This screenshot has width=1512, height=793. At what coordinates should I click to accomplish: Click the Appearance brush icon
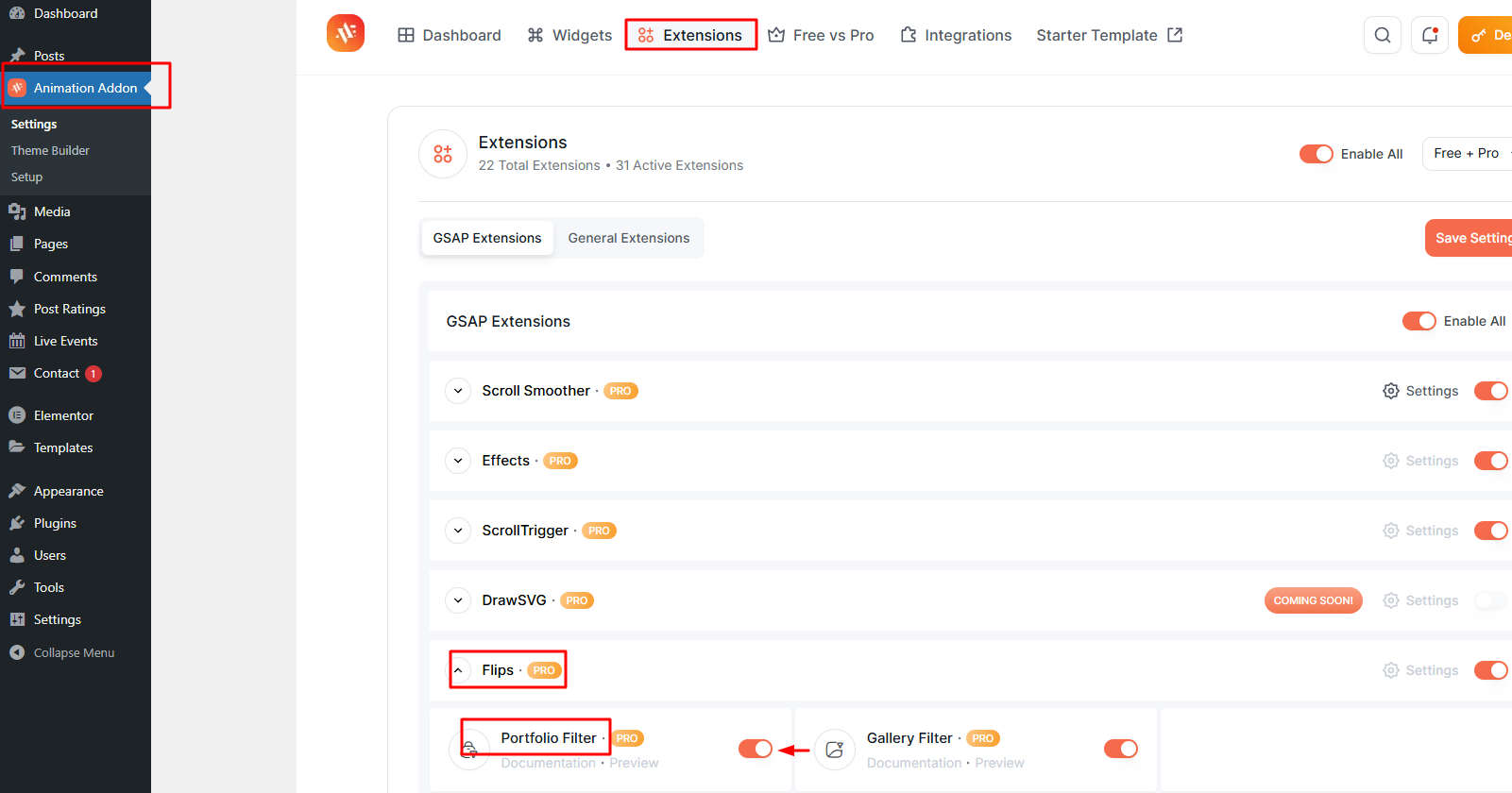click(x=17, y=491)
